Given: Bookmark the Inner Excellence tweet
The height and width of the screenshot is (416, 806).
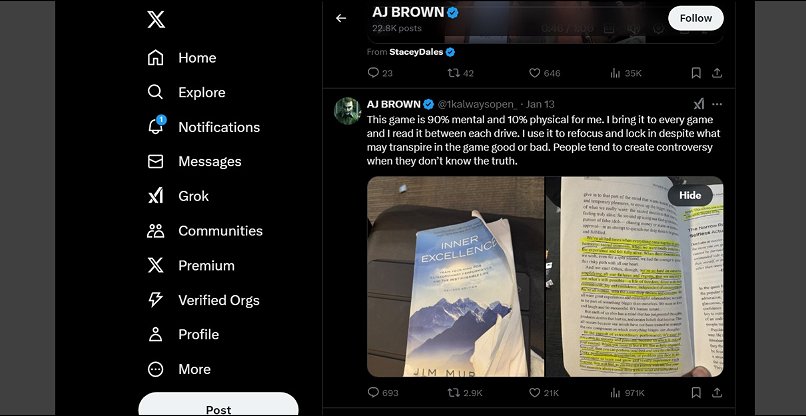Looking at the screenshot, I should click(696, 393).
